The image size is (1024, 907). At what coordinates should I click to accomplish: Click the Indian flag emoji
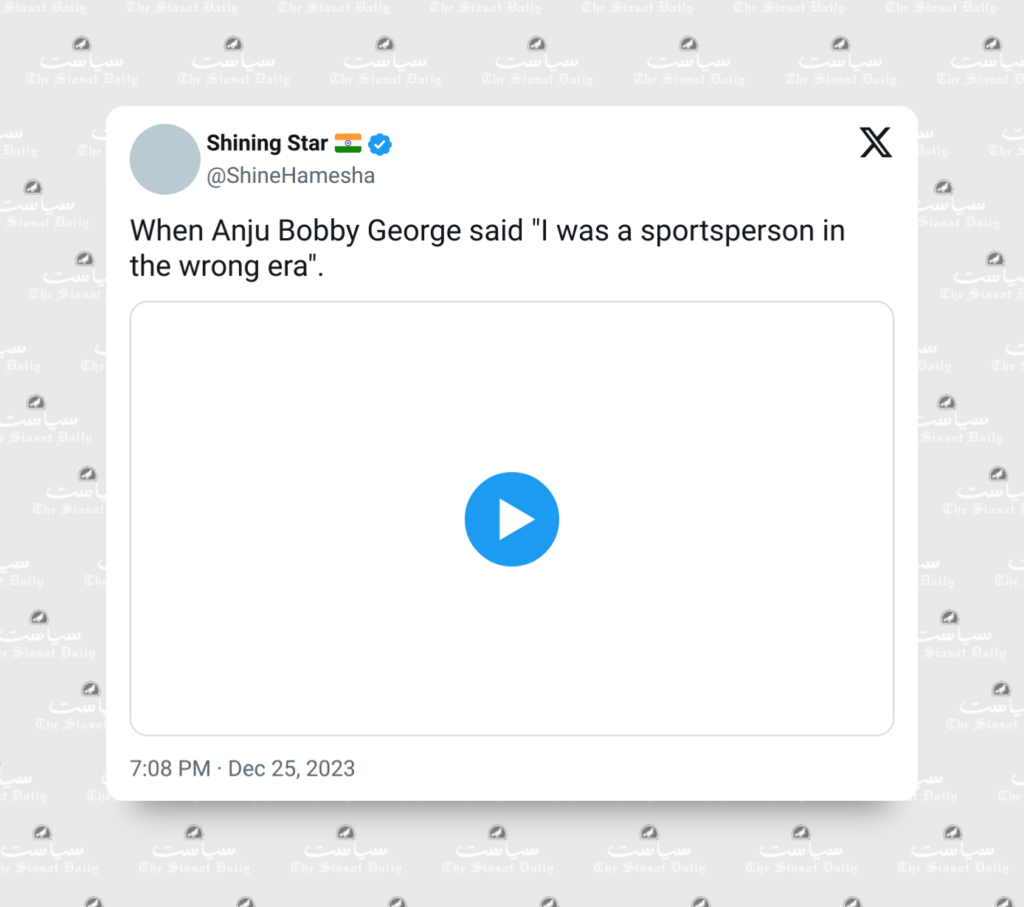click(x=348, y=143)
